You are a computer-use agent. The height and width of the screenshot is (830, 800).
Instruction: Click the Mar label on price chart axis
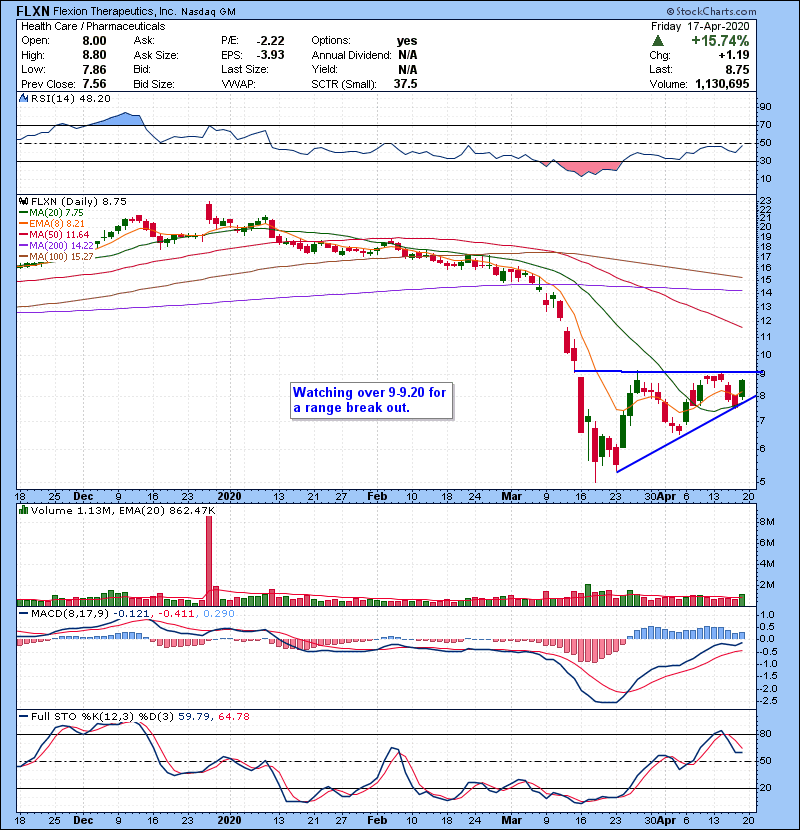[x=511, y=497]
